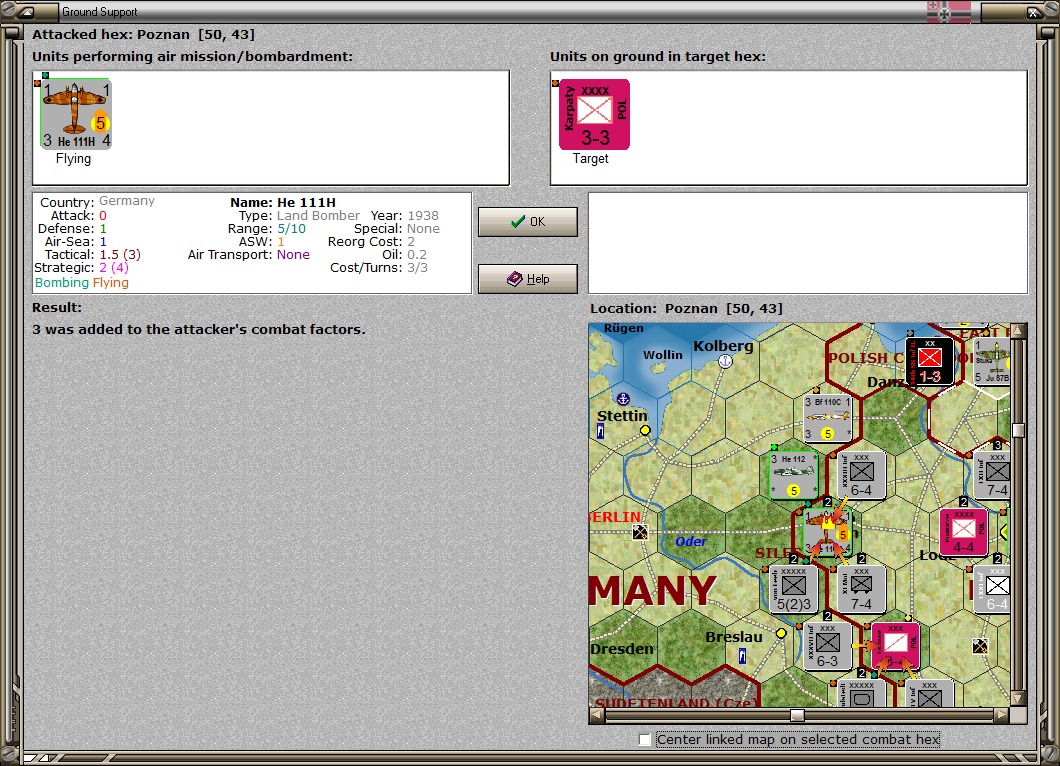Click the Breslau yellow city marker
This screenshot has width=1060, height=766.
coord(781,633)
